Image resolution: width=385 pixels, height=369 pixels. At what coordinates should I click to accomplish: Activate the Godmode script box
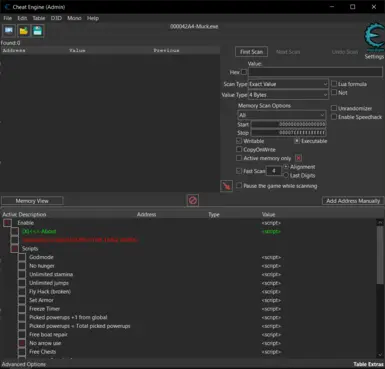tap(22, 257)
